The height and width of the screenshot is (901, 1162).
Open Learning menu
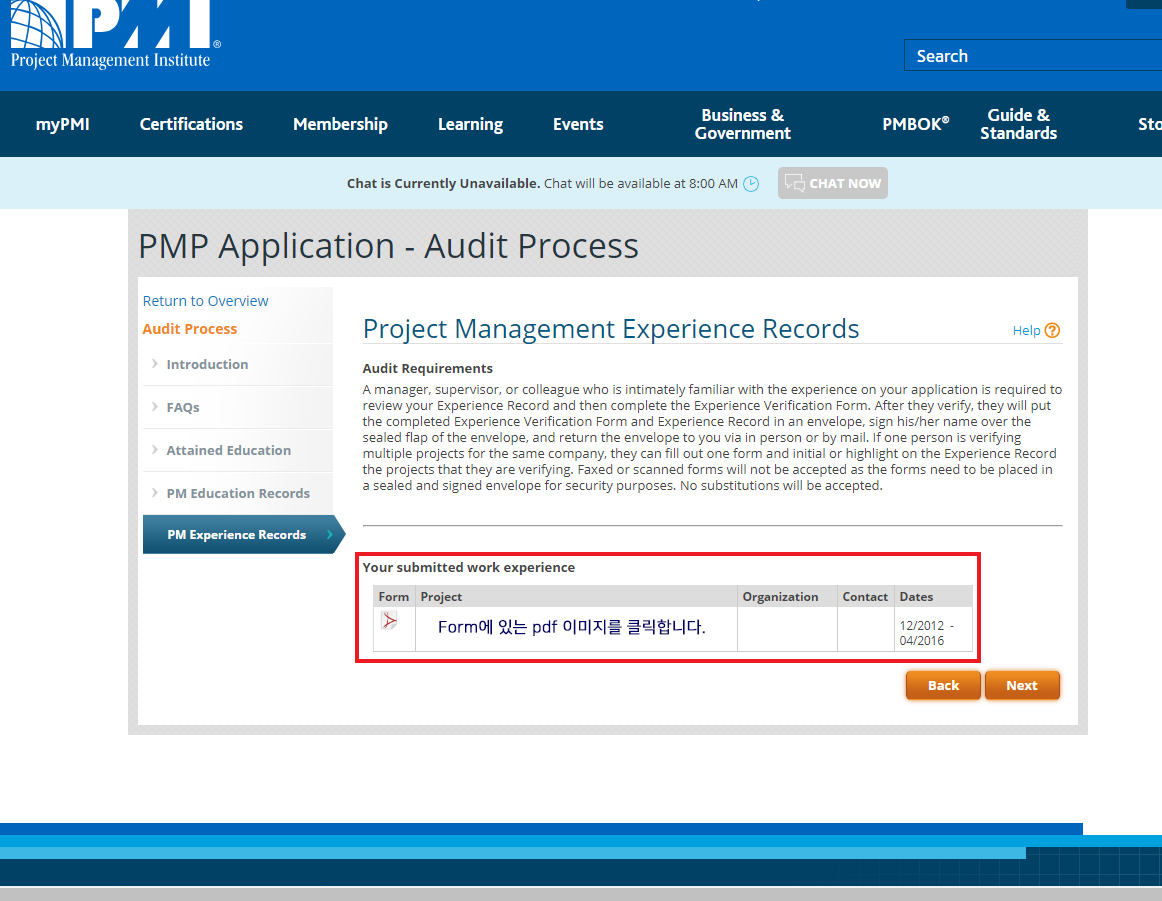[x=471, y=124]
